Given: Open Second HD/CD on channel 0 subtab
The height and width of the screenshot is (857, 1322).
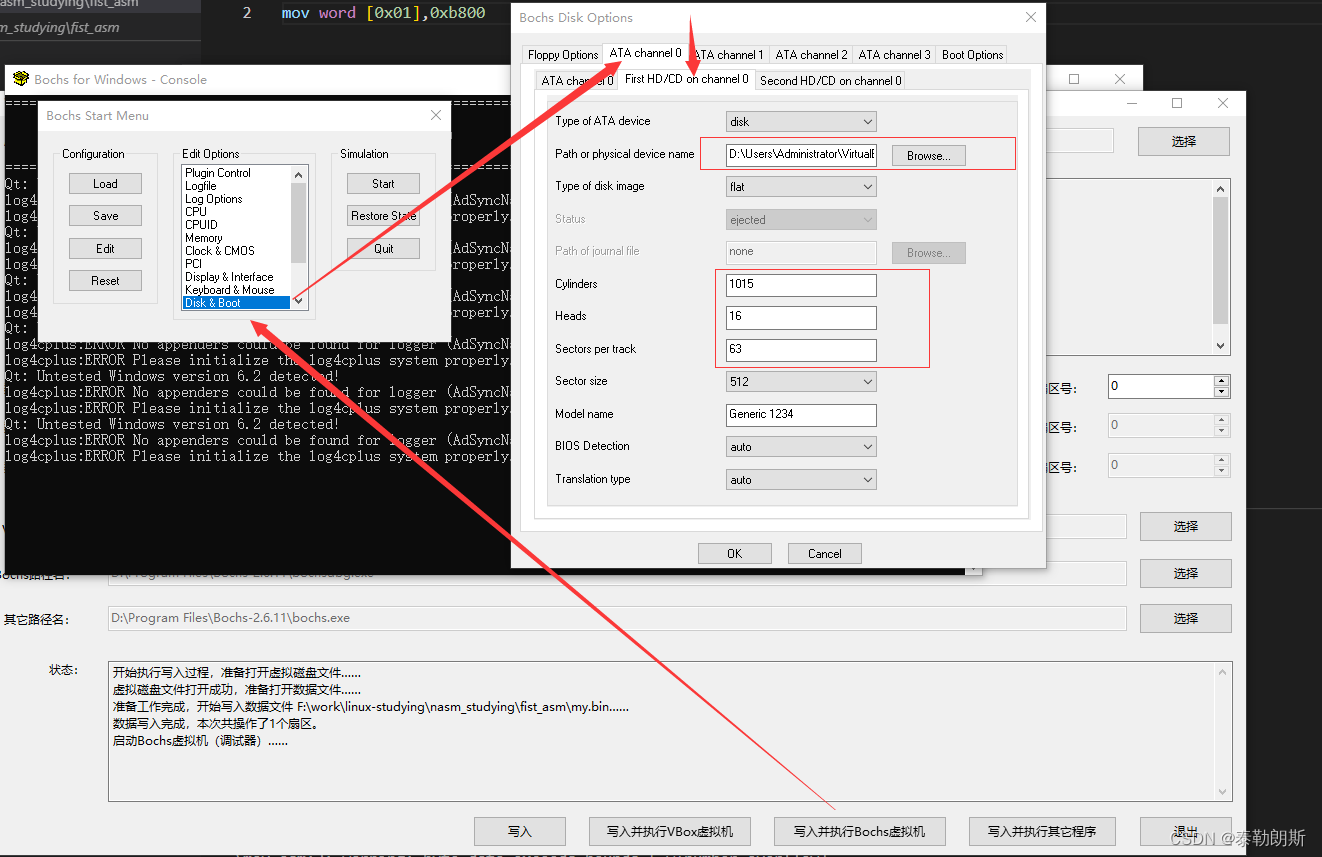Looking at the screenshot, I should [830, 81].
